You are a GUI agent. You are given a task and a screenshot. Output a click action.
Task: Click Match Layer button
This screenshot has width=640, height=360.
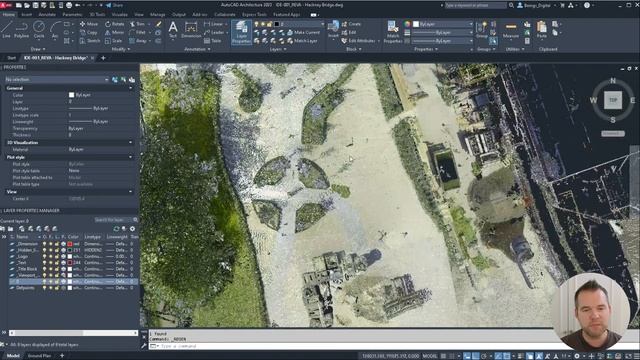302,41
